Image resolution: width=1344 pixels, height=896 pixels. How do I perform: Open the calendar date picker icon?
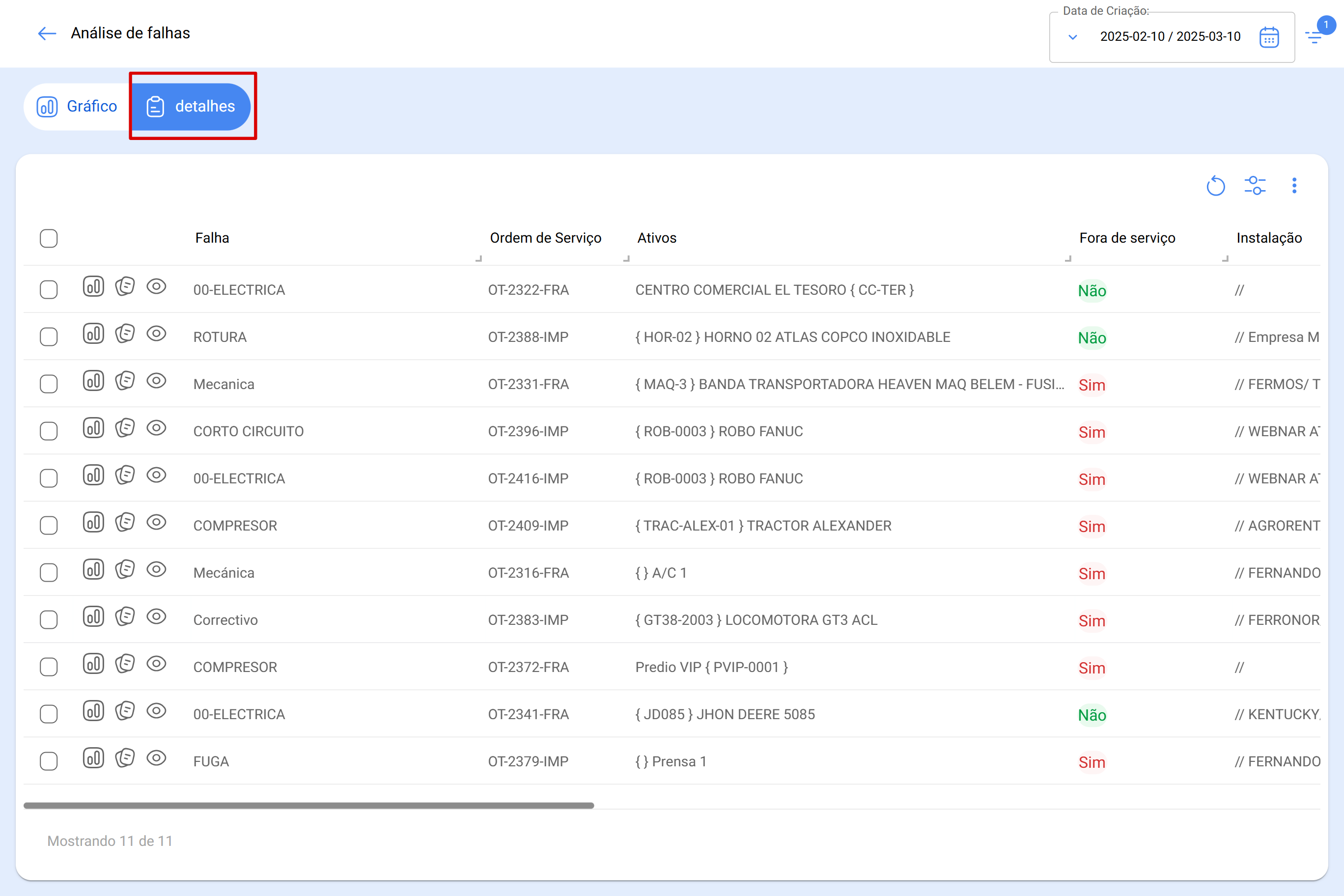[x=1268, y=37]
